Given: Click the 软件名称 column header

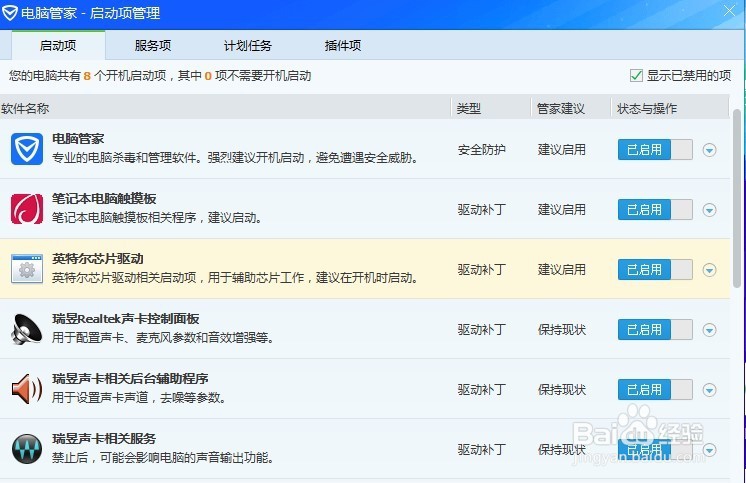Looking at the screenshot, I should point(225,108).
